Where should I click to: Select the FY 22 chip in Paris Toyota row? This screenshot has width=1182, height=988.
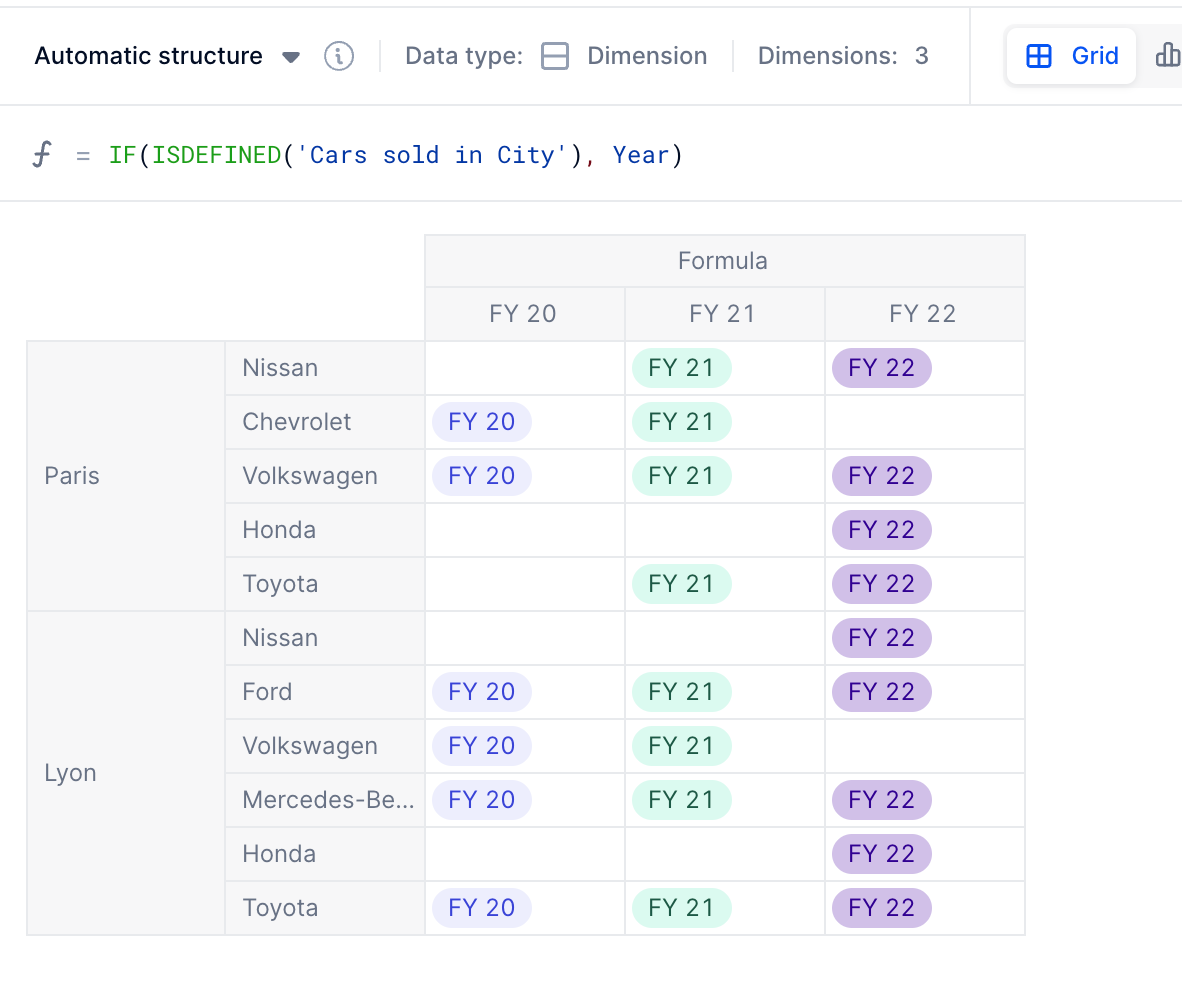881,584
